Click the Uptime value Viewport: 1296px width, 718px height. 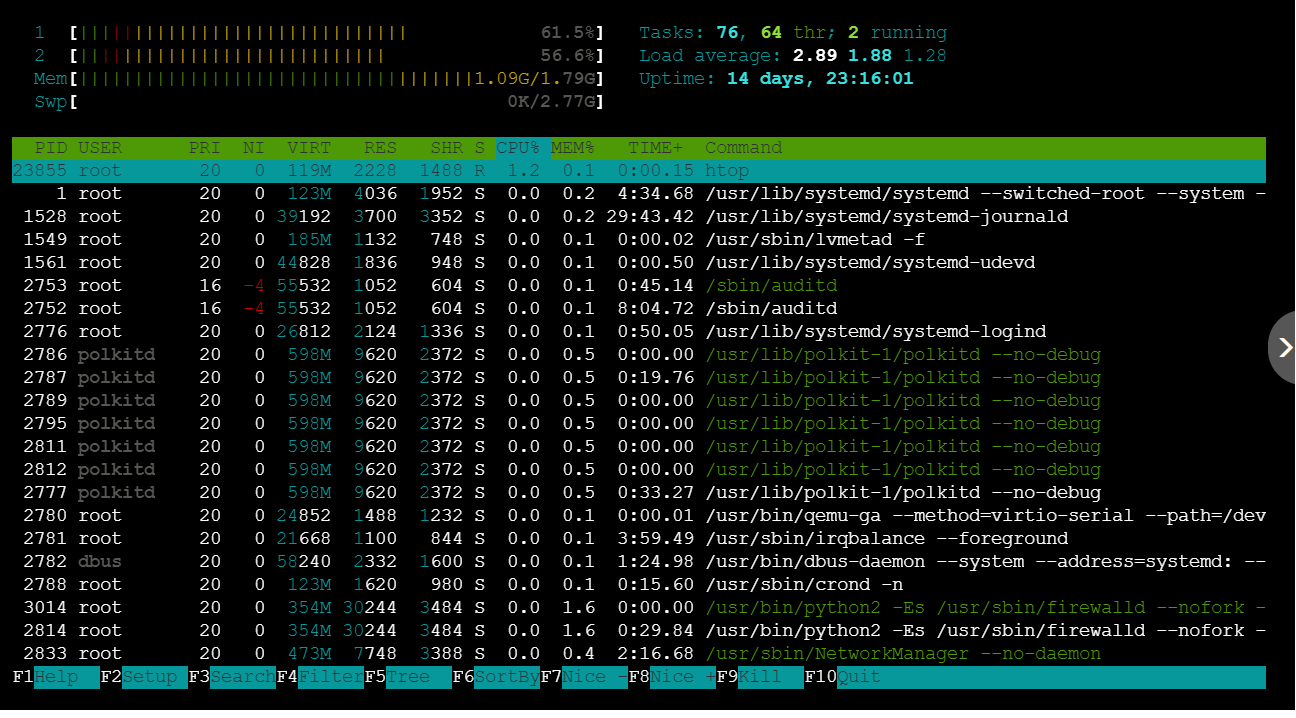pos(820,79)
